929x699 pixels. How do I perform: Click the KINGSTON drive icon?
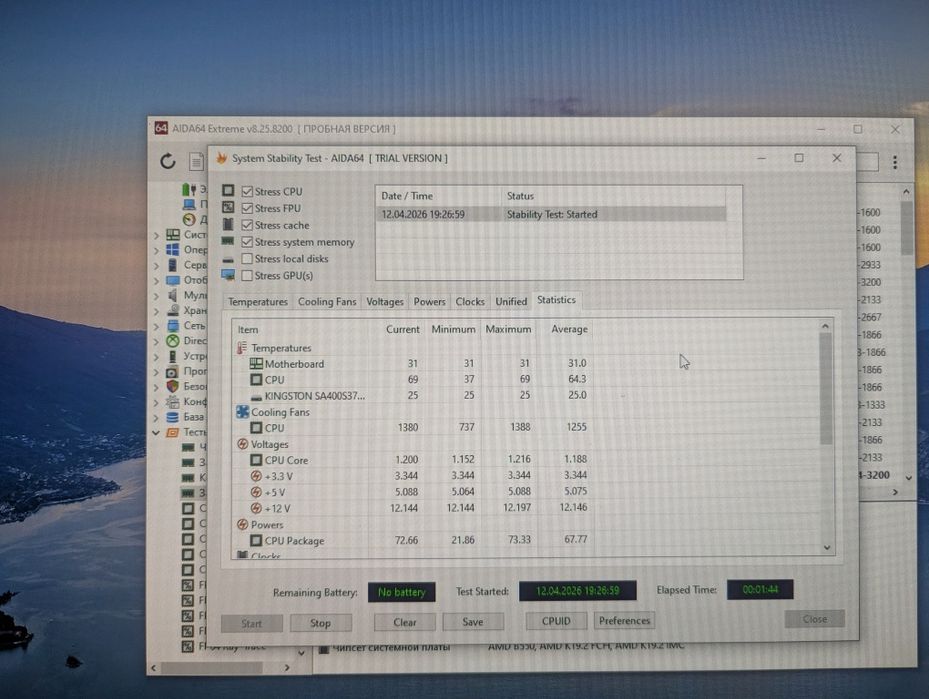256,396
